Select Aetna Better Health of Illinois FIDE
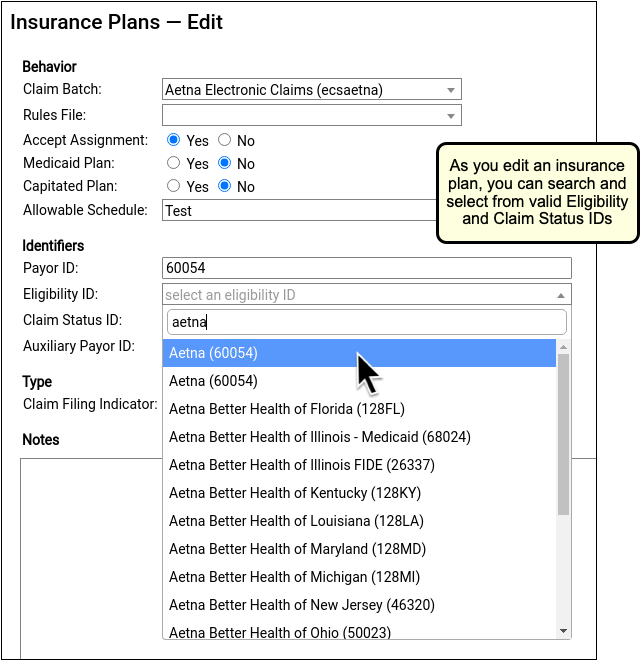640x660 pixels. [359, 465]
